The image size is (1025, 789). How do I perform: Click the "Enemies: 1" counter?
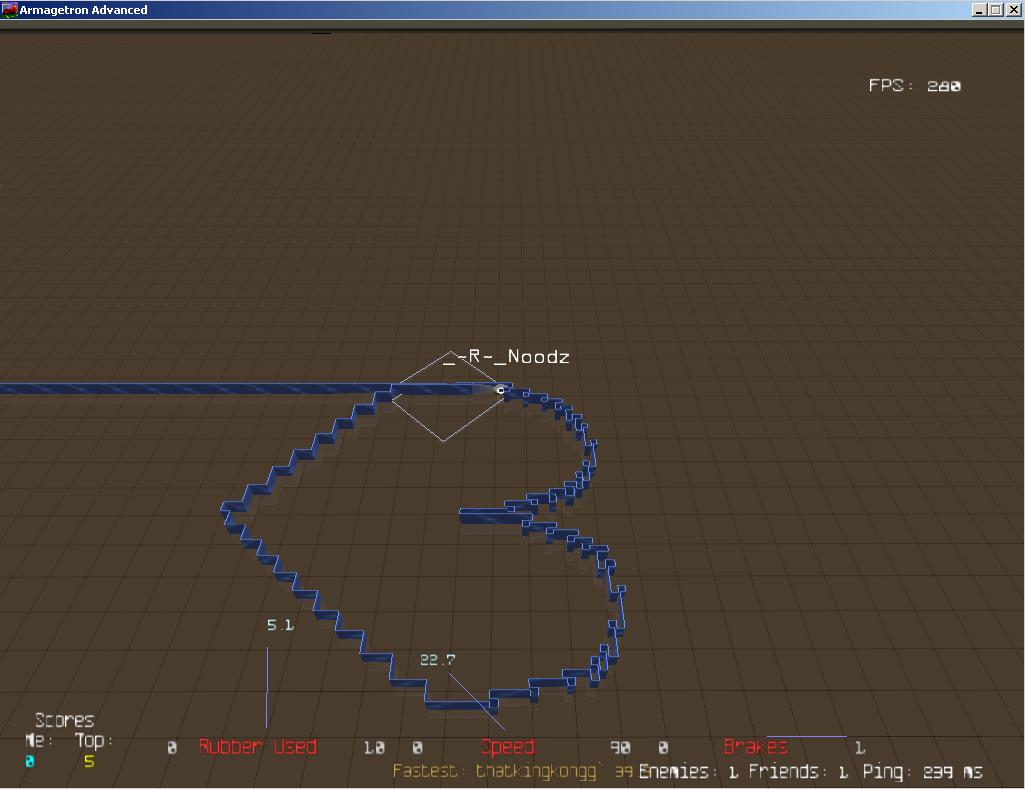tap(688, 772)
